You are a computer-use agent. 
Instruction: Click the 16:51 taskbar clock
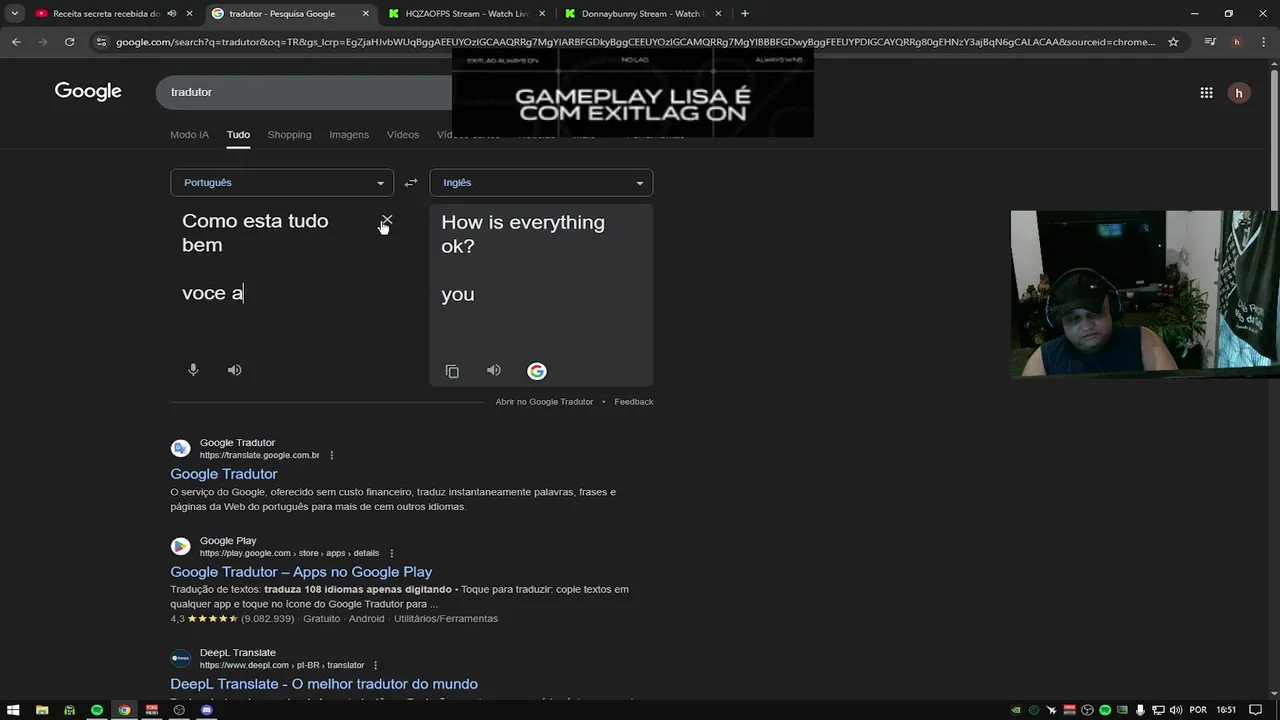[x=1227, y=710]
